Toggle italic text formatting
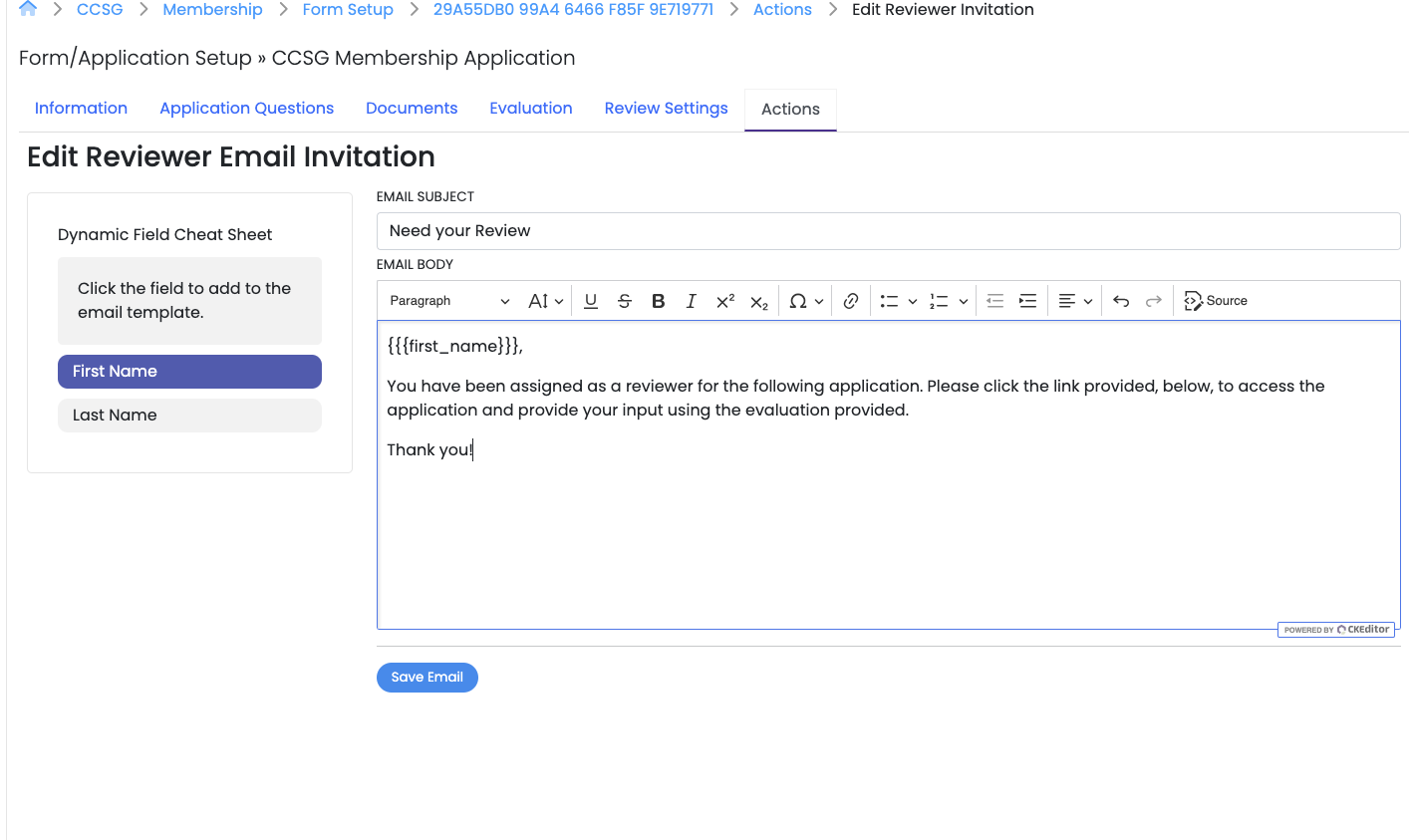 [691, 301]
